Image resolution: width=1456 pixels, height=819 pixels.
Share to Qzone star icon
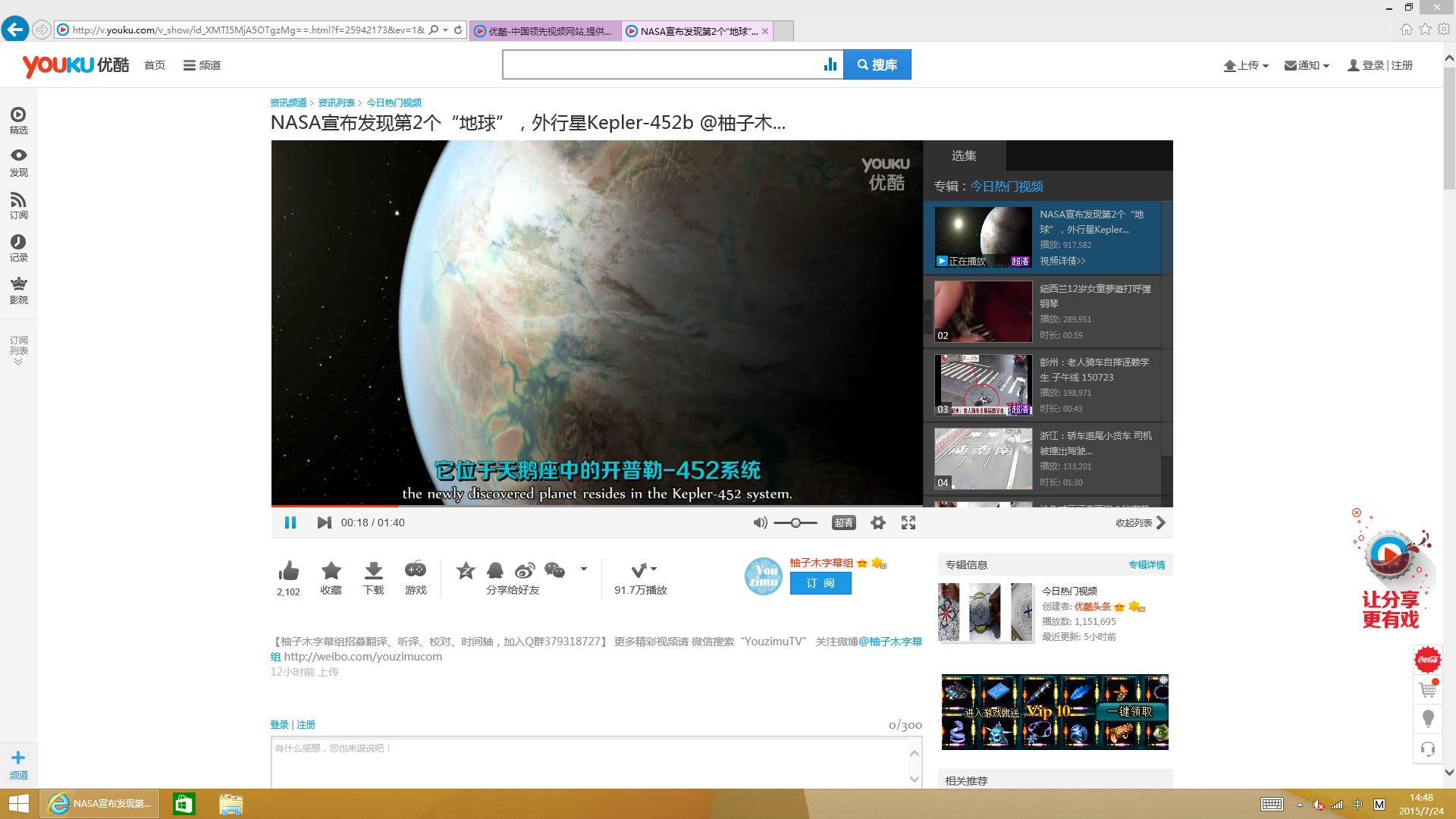(466, 570)
